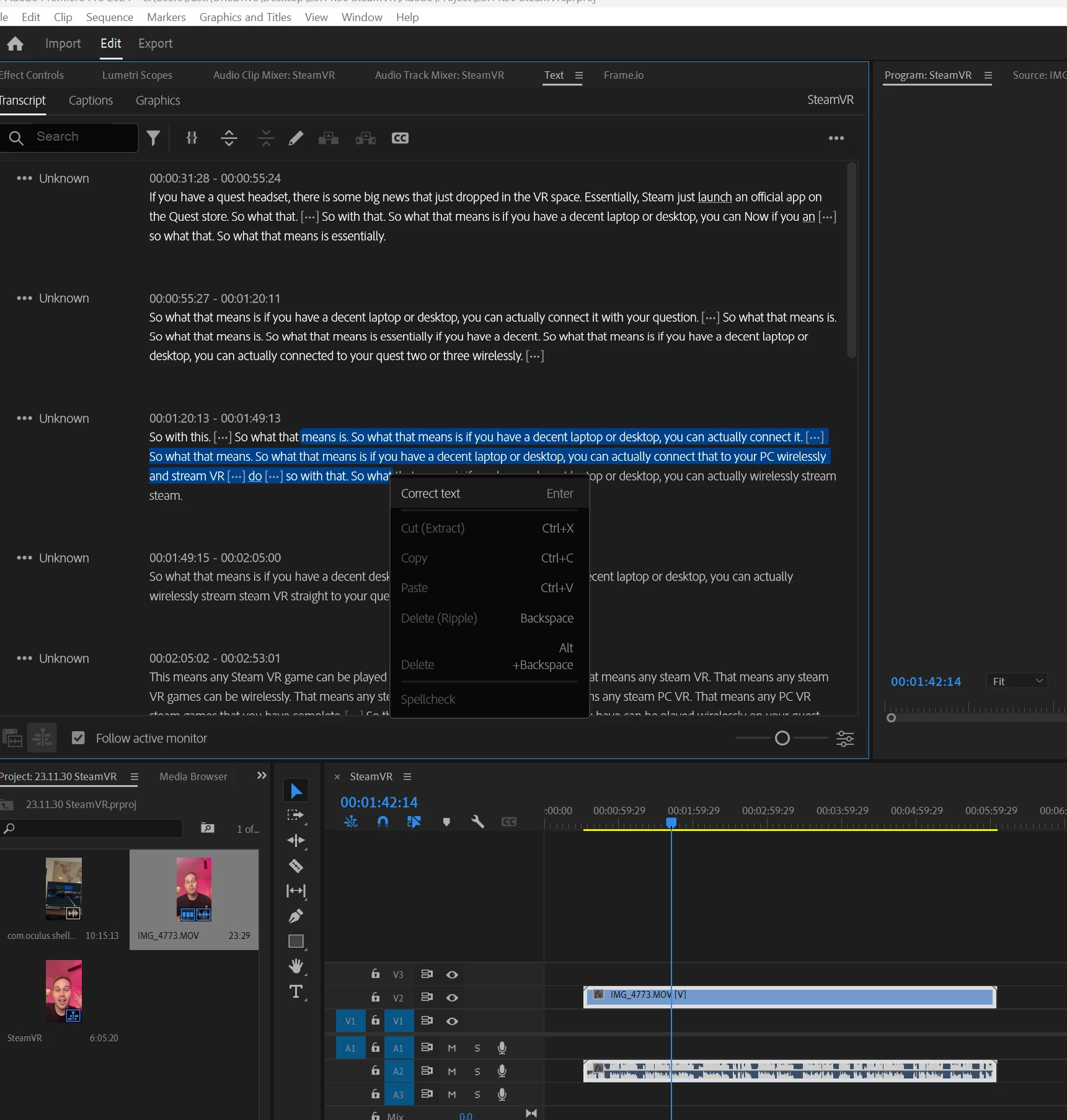Screen dimensions: 1067x1120
Task: Toggle linked selection in timeline
Action: click(x=414, y=822)
